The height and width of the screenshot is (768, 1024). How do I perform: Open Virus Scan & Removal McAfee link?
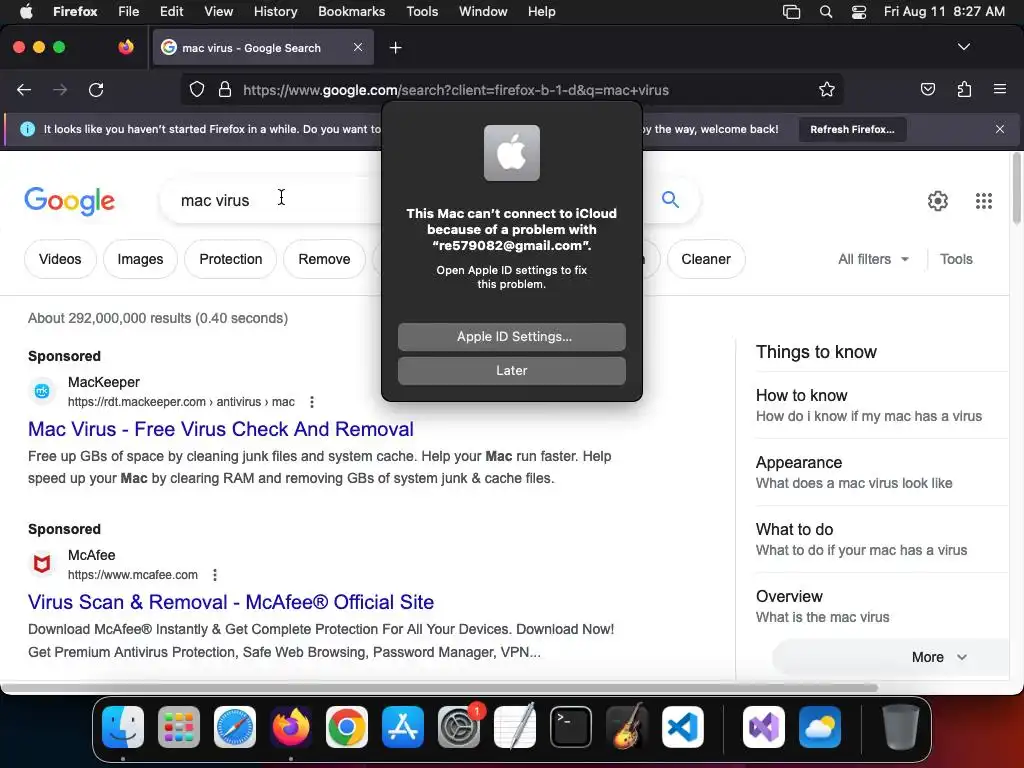tap(231, 602)
